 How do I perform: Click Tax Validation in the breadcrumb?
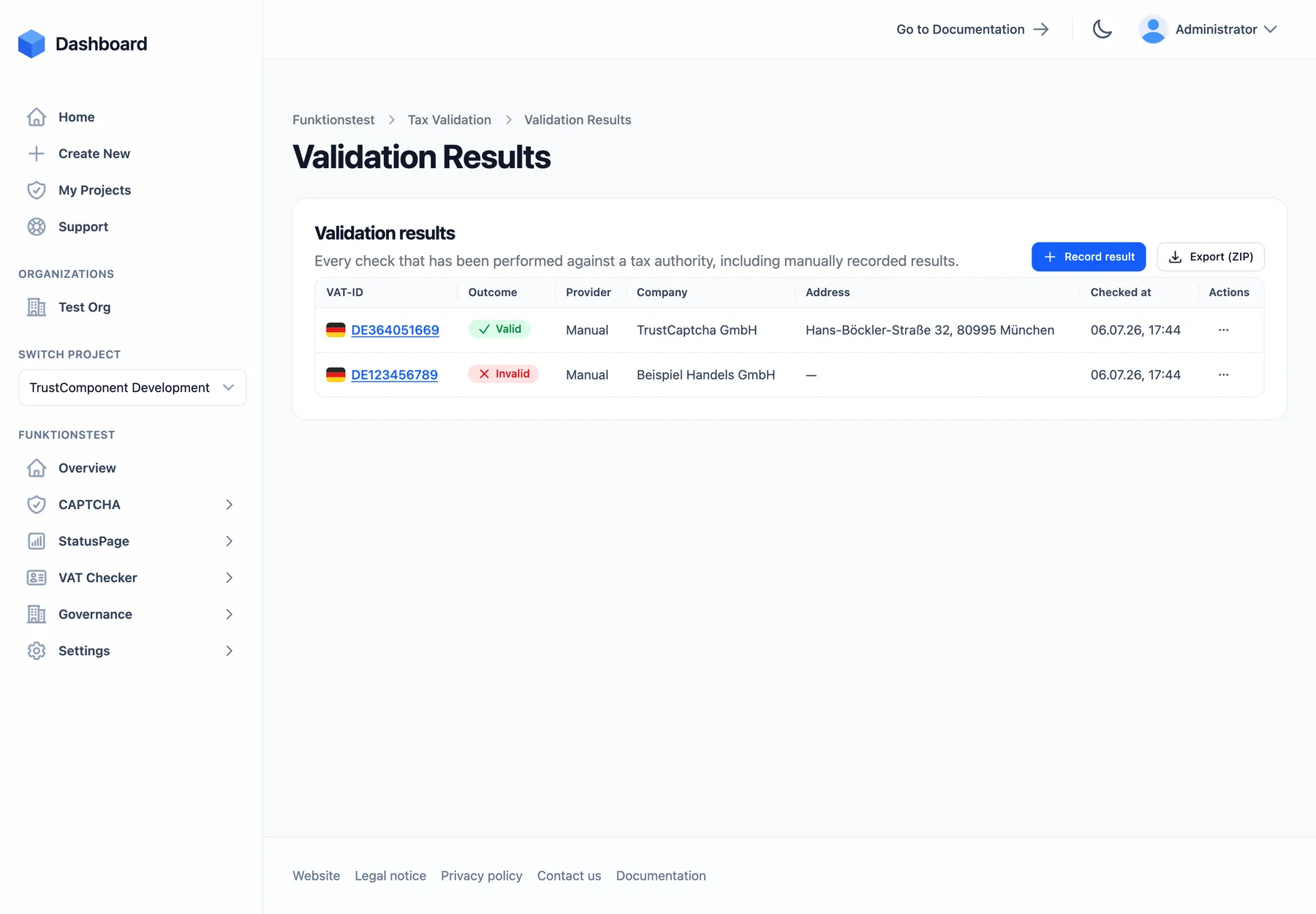[x=450, y=120]
